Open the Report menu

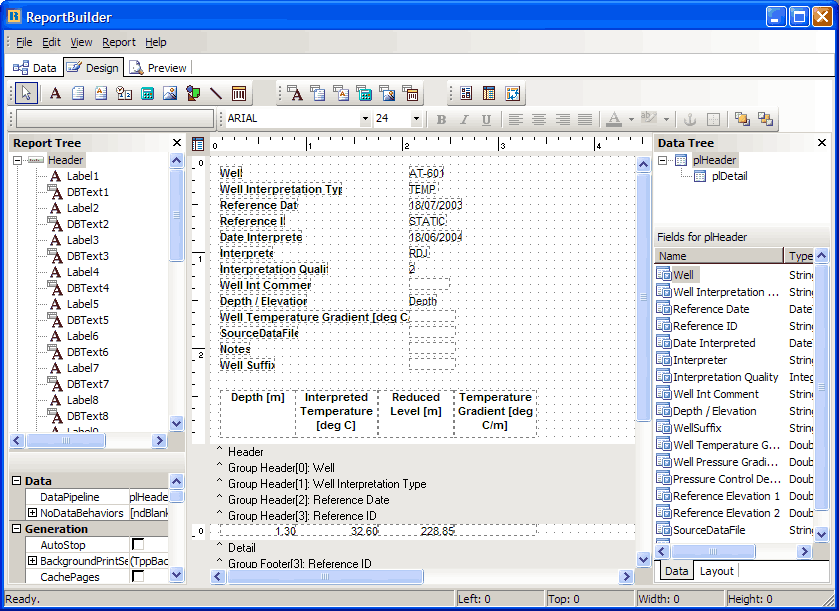(119, 42)
